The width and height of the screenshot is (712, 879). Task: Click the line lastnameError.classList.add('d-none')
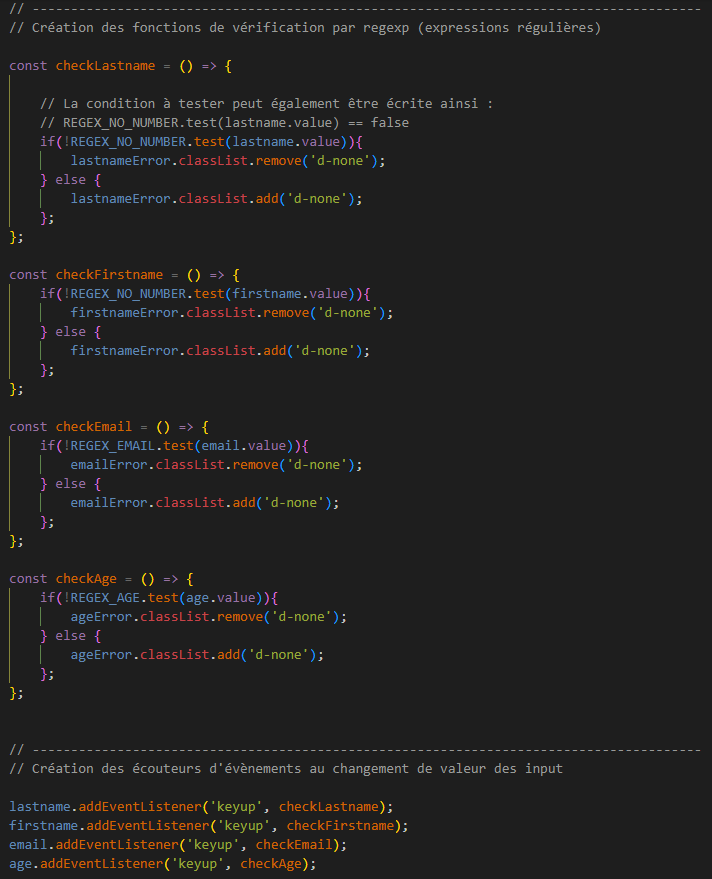click(216, 199)
